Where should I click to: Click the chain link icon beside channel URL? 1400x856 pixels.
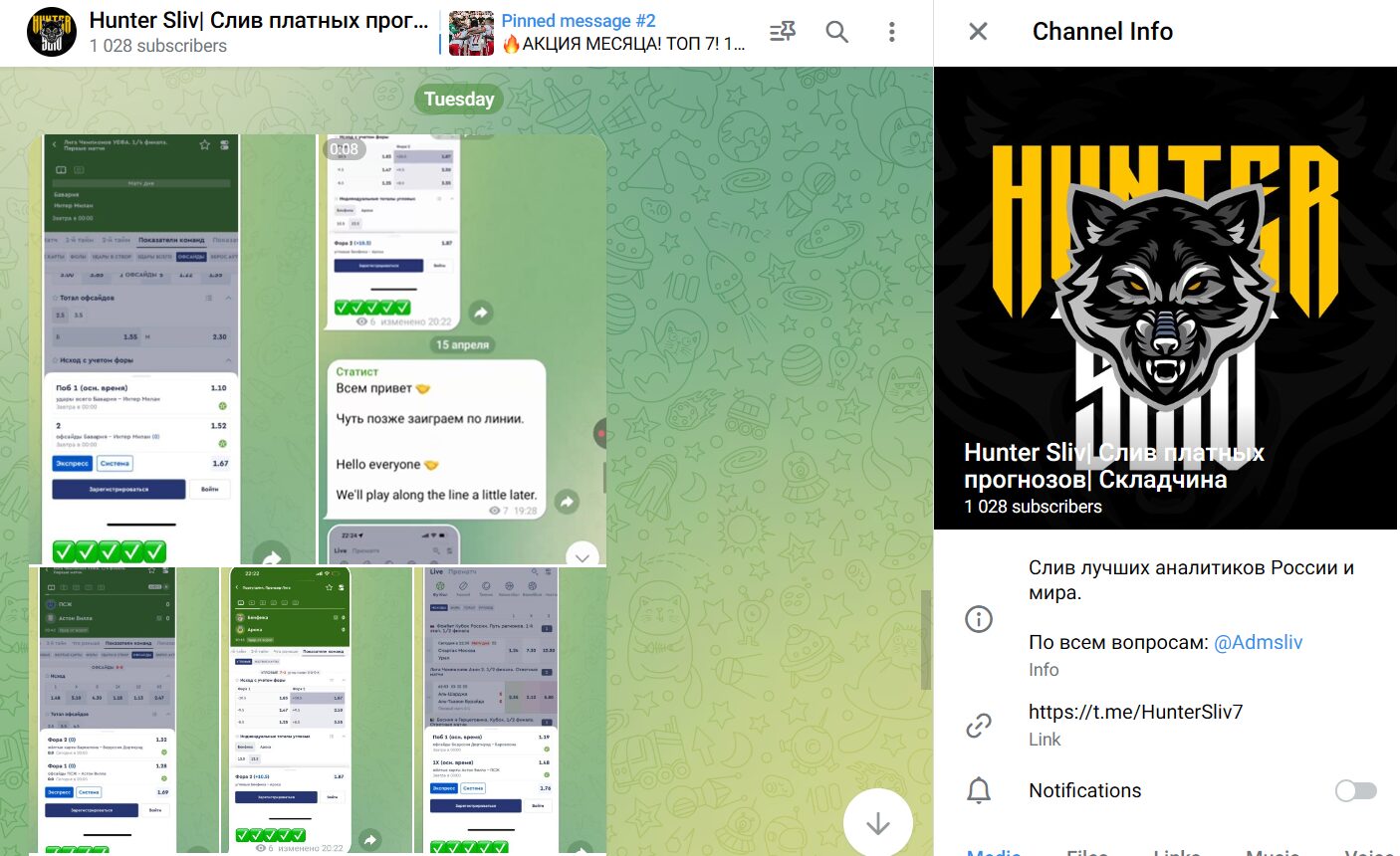[979, 726]
